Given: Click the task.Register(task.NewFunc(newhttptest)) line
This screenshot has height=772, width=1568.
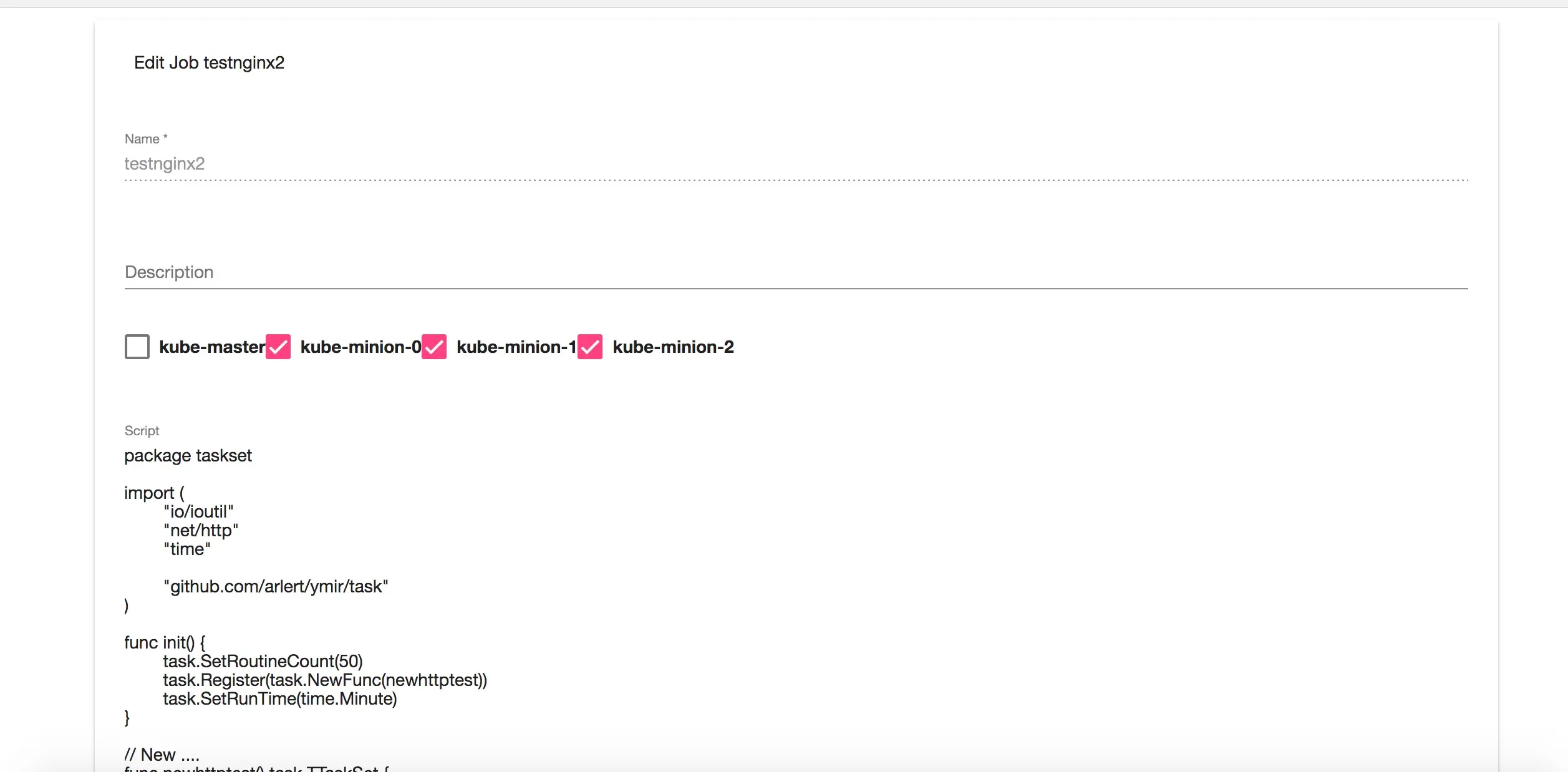Looking at the screenshot, I should pos(325,680).
